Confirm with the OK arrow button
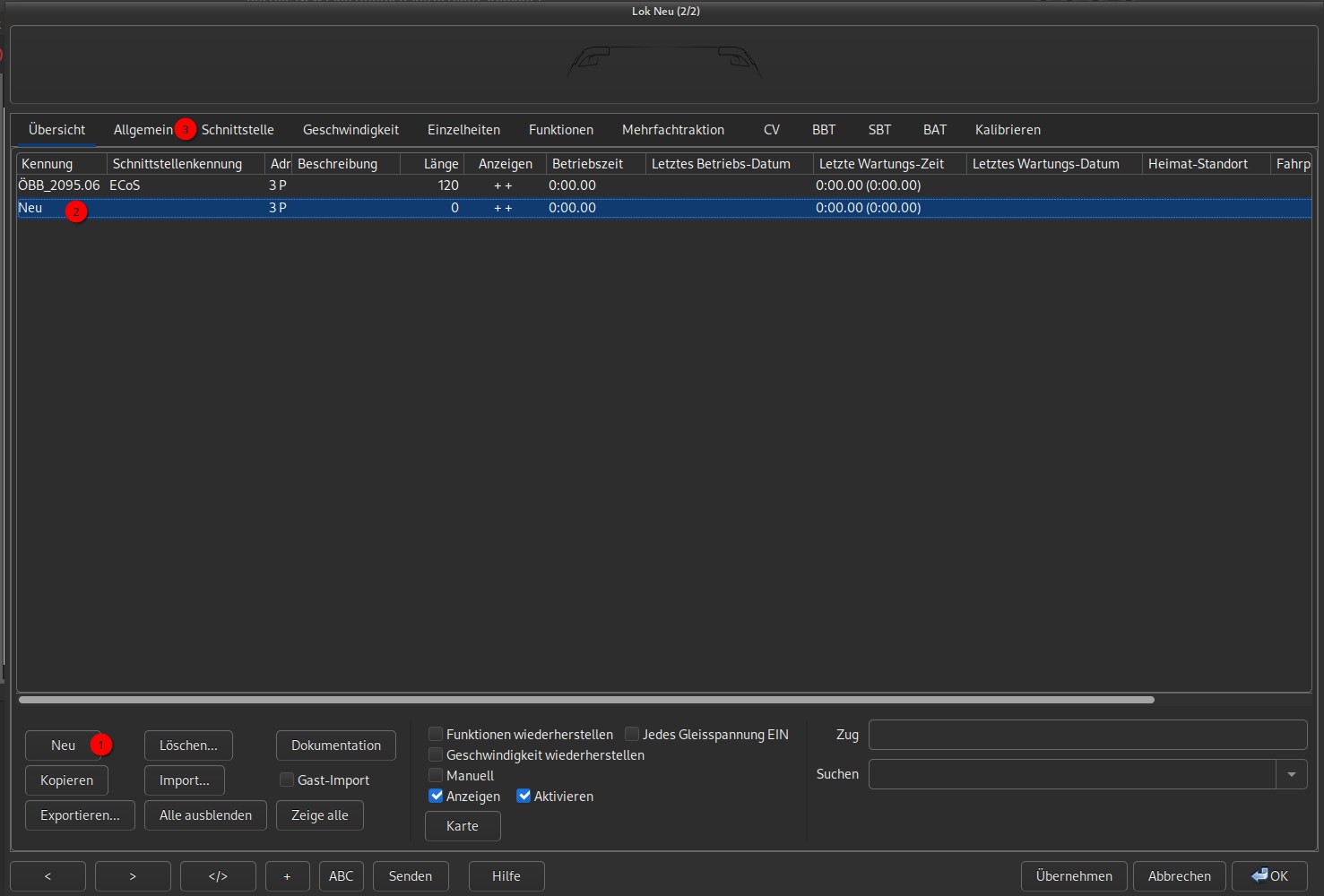This screenshot has width=1324, height=896. pyautogui.click(x=1268, y=876)
